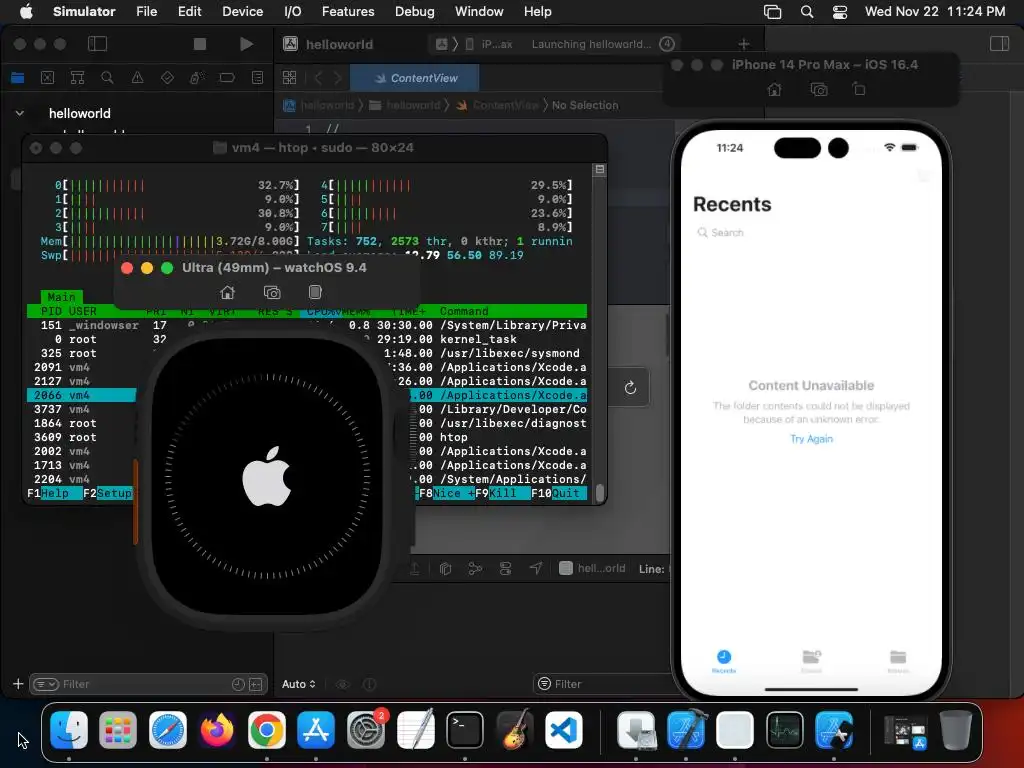1024x768 pixels.
Task: Open the Report navigator
Action: 257,78
